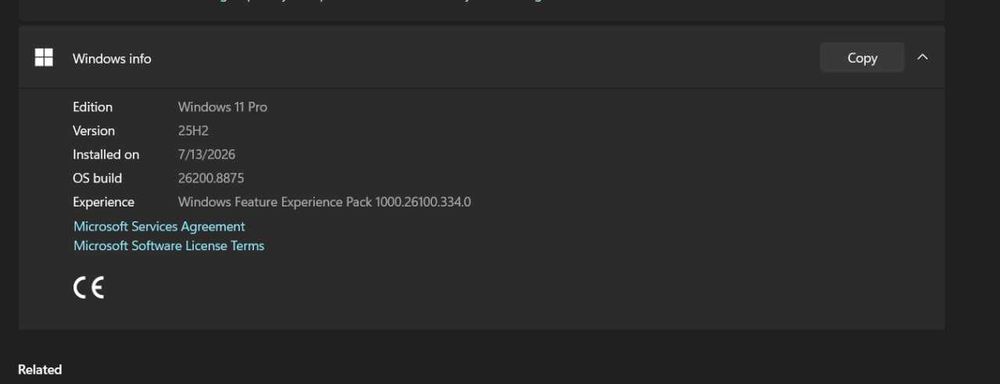Select the Version label
1000x384 pixels.
(x=94, y=131)
